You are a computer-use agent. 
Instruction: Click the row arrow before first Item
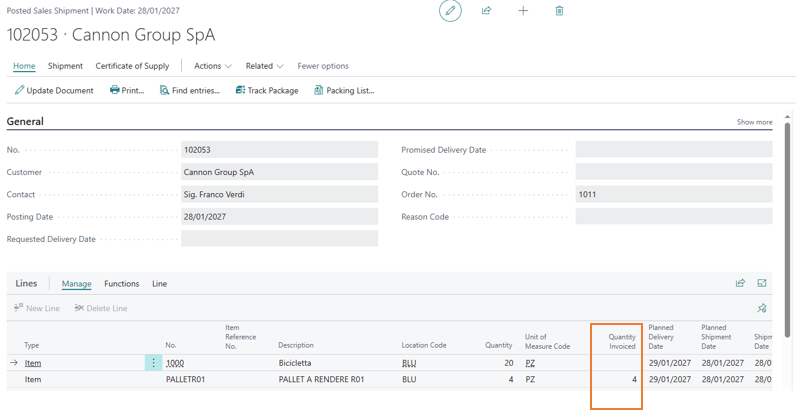tap(14, 363)
